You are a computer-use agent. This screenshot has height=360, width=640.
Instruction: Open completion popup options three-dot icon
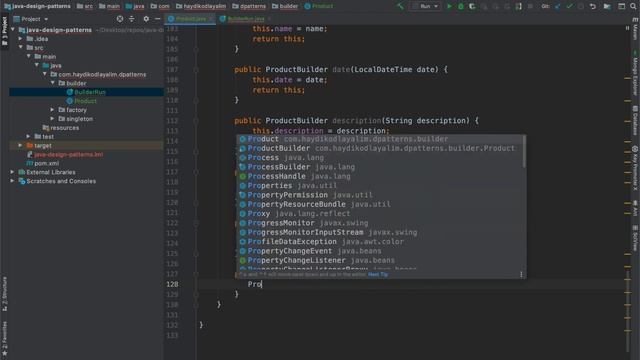coord(521,274)
